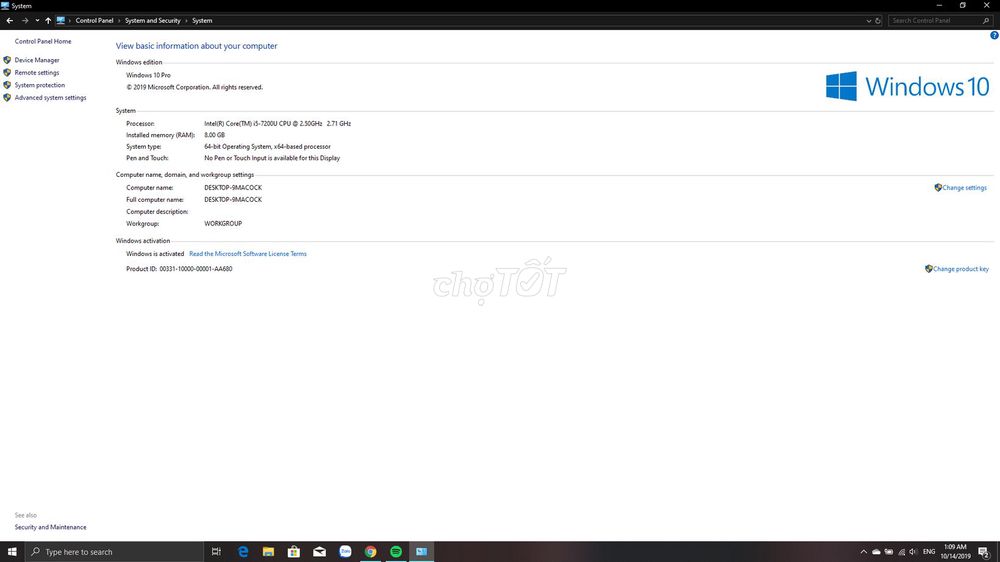
Task: Open Microsoft Store from taskbar
Action: (x=294, y=552)
